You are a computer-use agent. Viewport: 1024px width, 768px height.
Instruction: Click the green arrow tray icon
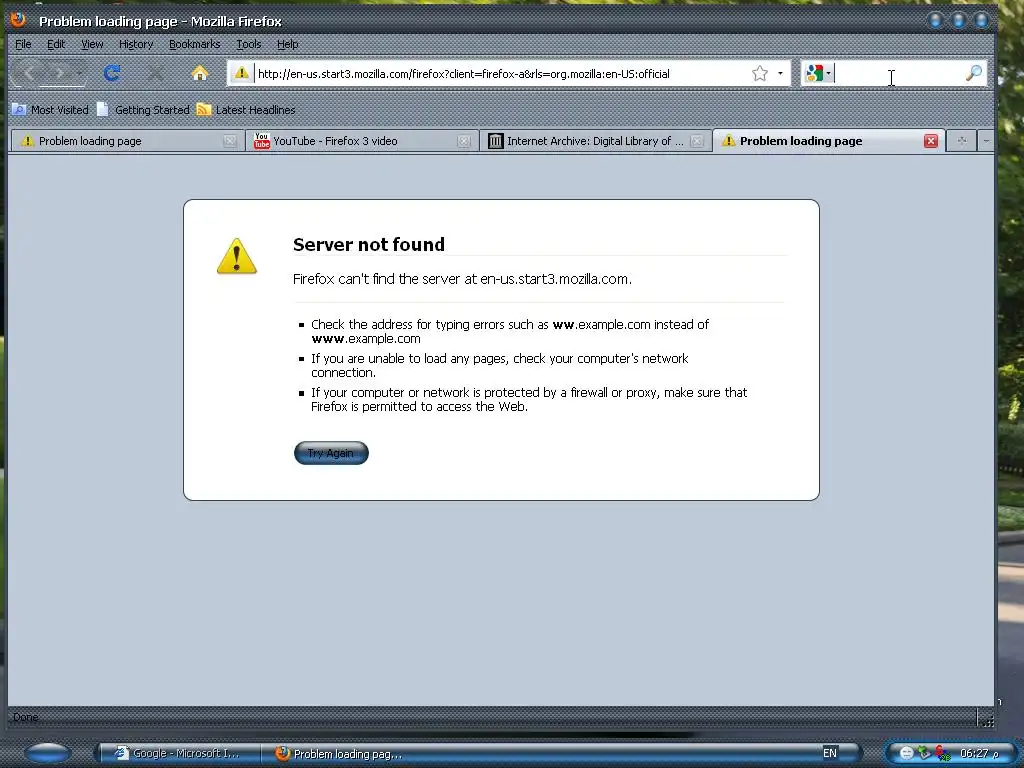pos(923,753)
